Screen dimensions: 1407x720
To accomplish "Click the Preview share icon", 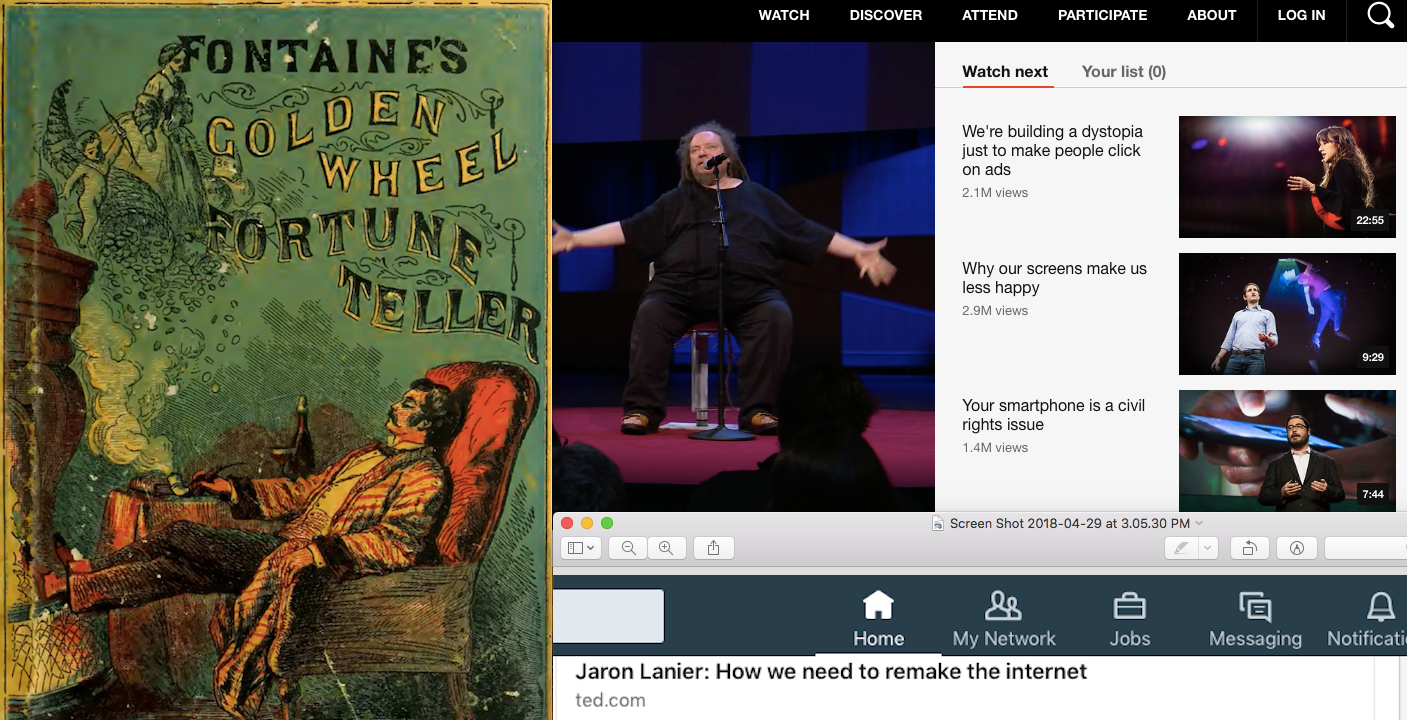I will tap(713, 548).
